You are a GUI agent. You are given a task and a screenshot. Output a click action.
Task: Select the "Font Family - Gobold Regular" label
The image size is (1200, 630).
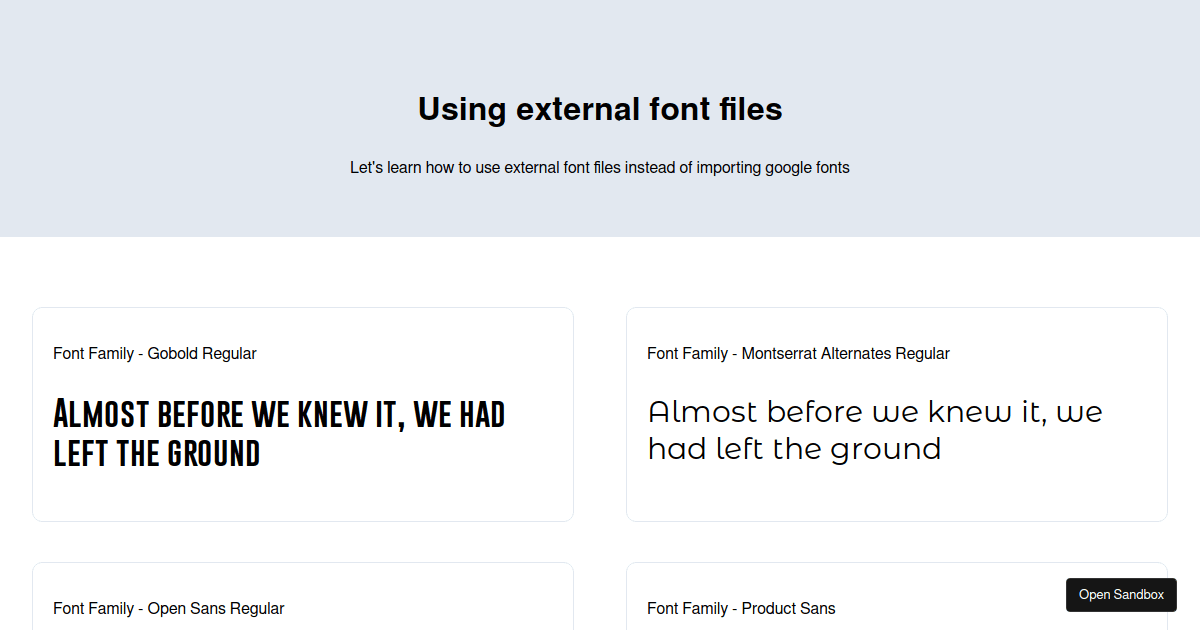point(155,354)
